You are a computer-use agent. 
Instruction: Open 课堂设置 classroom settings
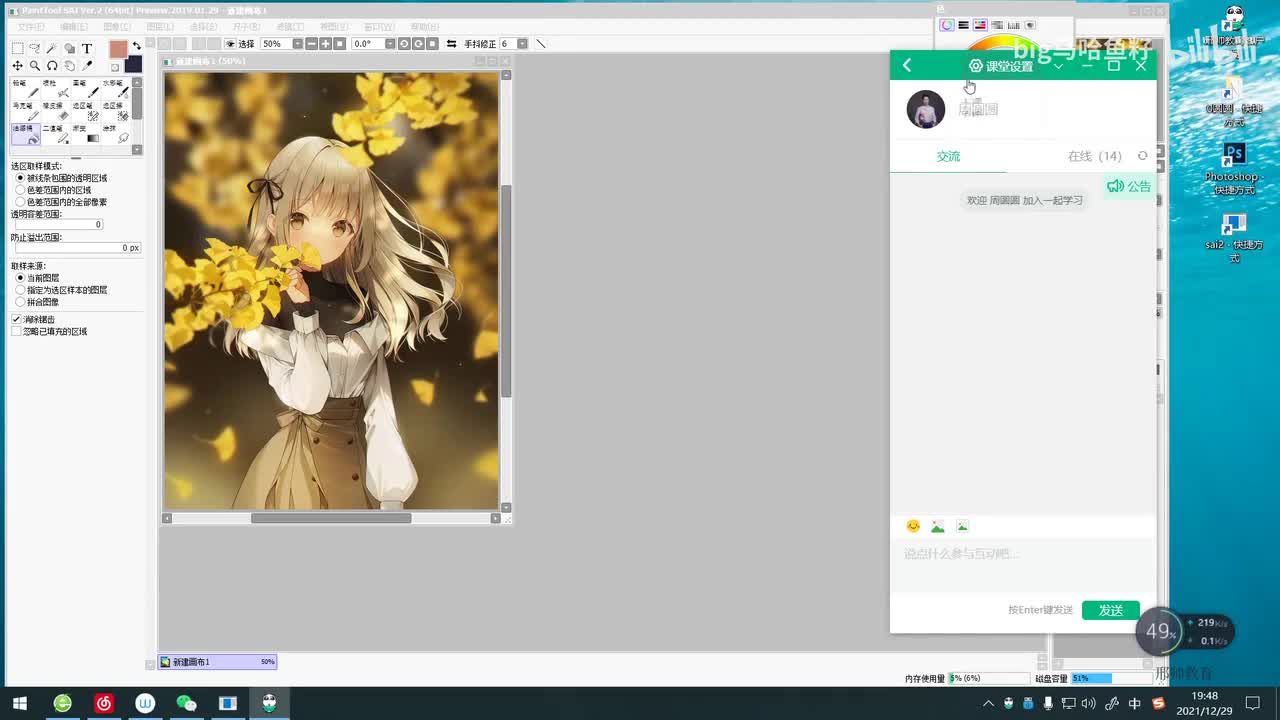click(1001, 66)
